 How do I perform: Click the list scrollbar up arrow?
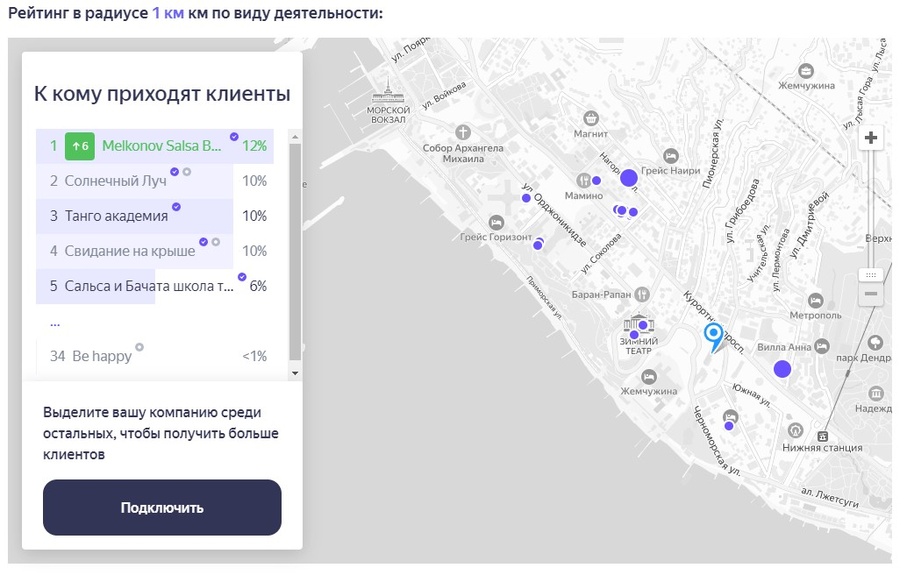[295, 137]
